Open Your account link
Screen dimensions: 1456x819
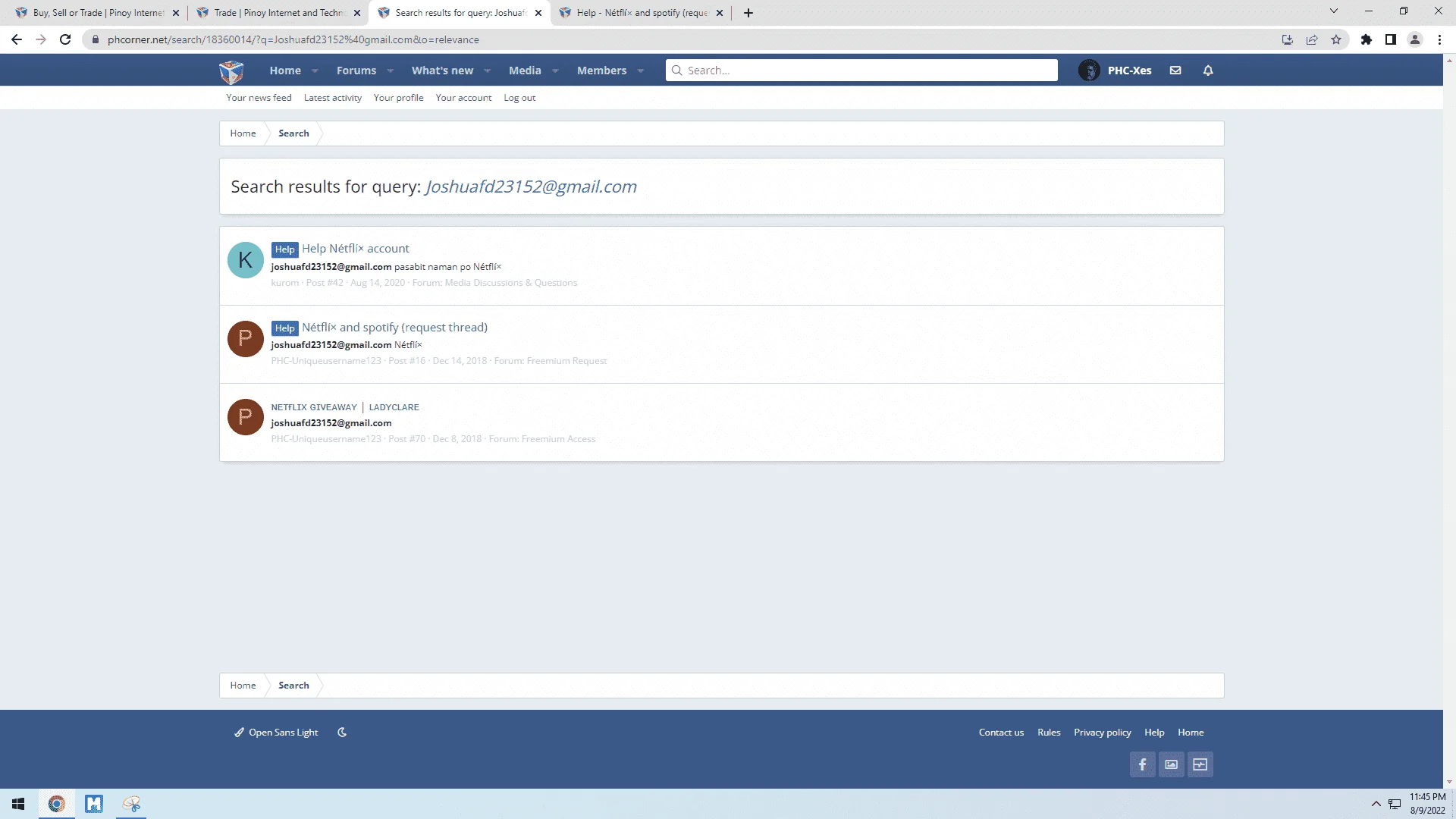click(x=463, y=98)
